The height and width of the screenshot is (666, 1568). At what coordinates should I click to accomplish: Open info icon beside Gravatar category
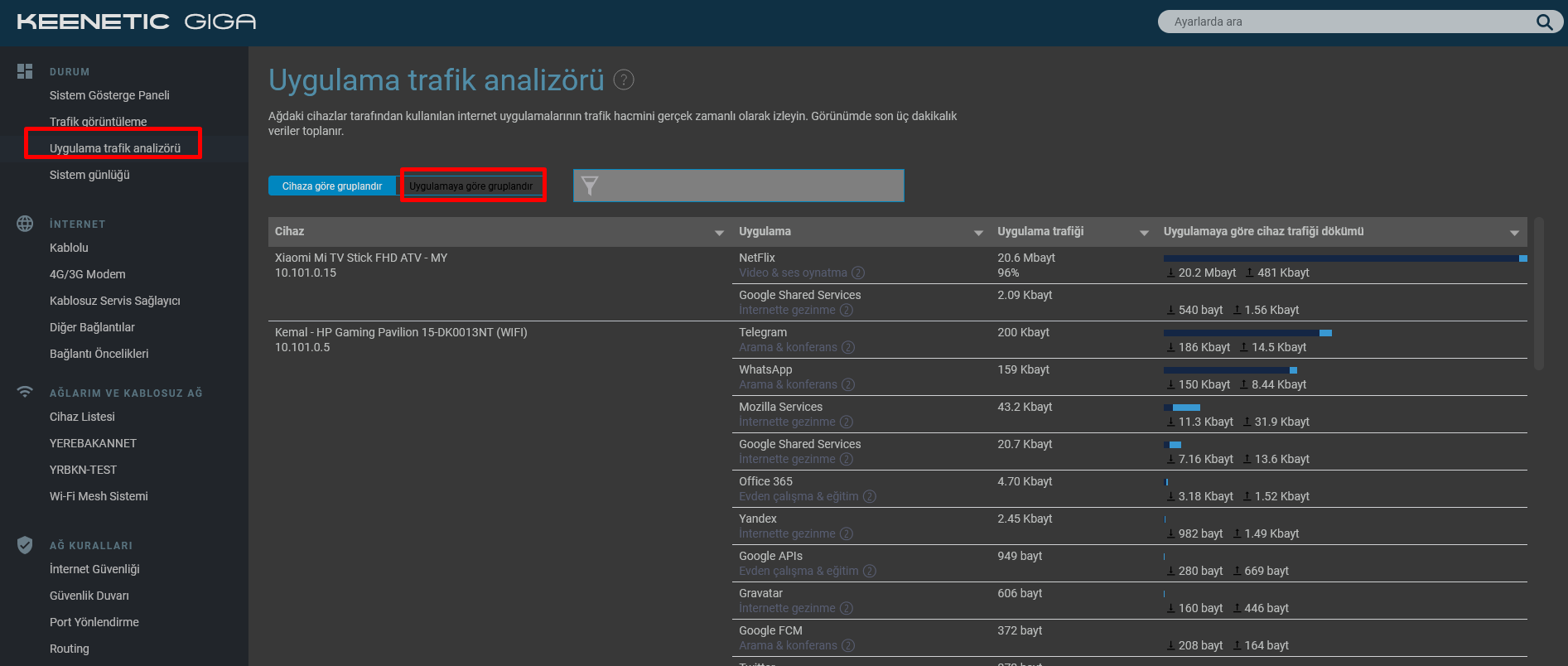846,608
